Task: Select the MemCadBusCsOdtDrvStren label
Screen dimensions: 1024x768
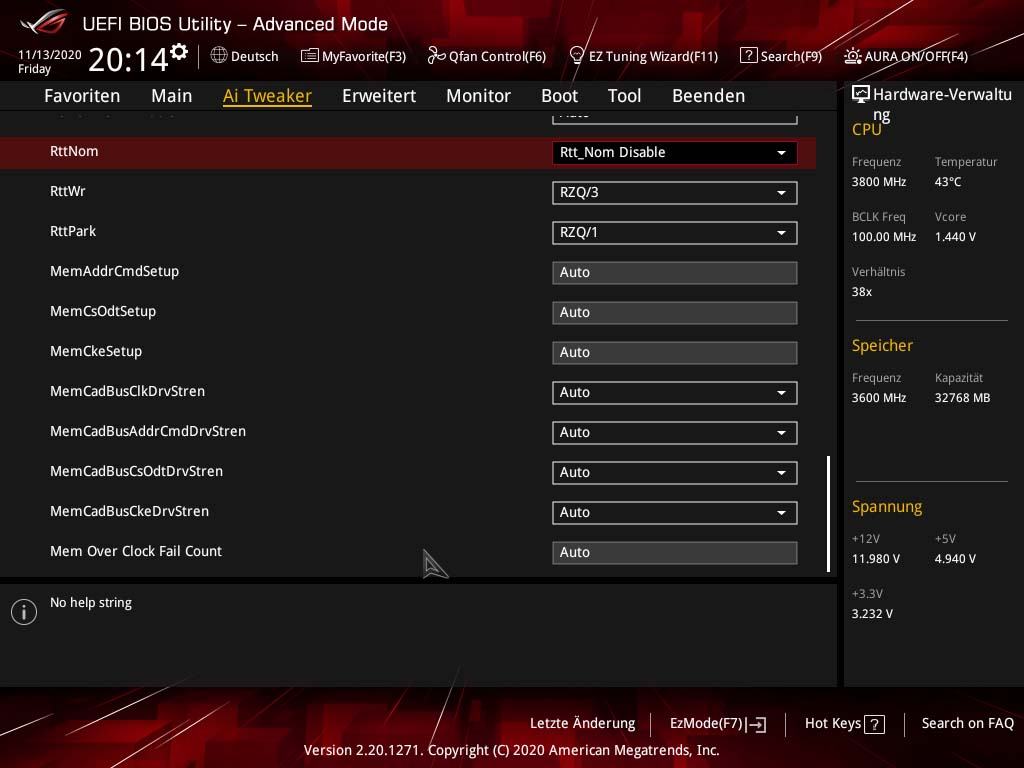Action: pyautogui.click(x=136, y=472)
